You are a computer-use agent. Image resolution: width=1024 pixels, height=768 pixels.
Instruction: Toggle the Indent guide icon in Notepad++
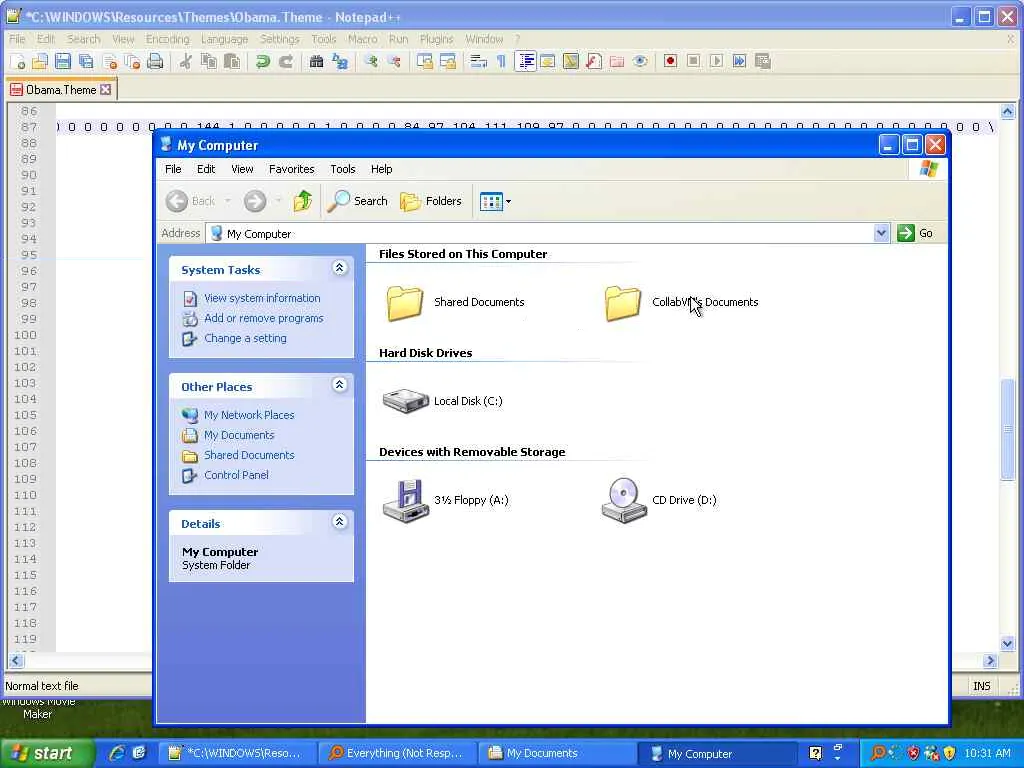pos(525,61)
